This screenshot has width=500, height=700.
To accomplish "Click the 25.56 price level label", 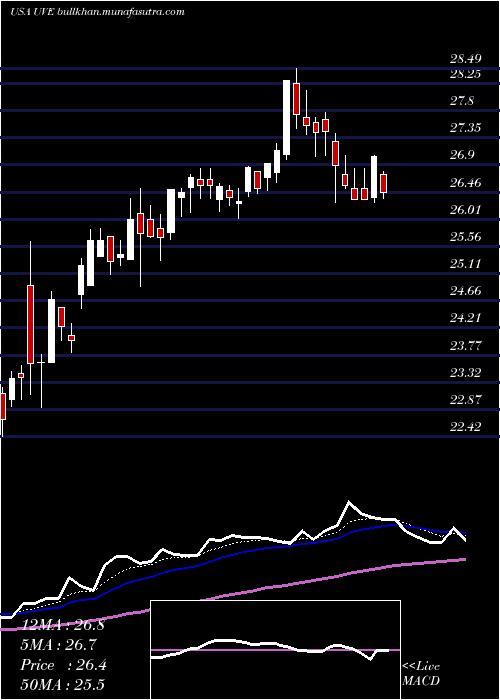I will click(x=465, y=237).
